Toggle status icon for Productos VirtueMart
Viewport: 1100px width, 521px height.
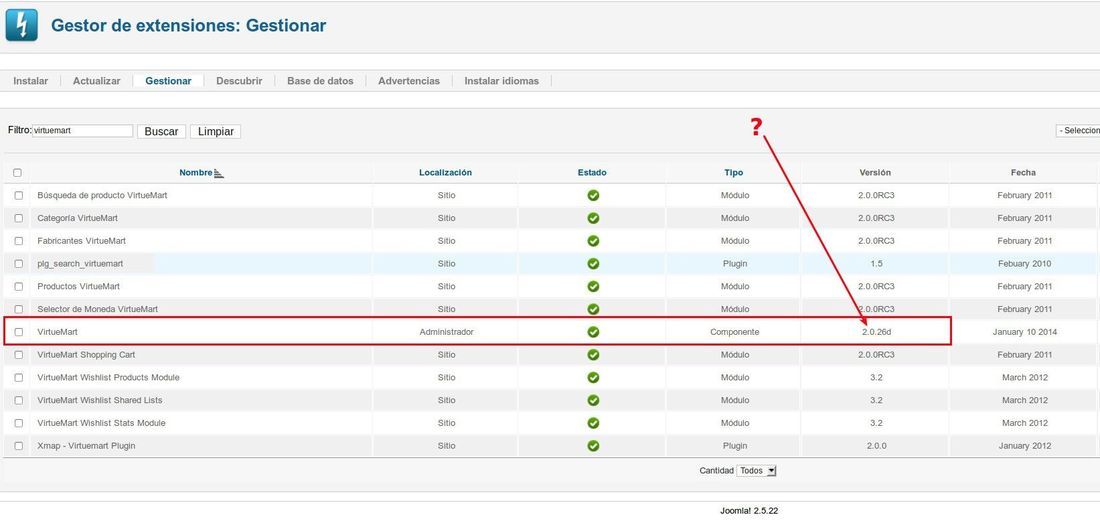(593, 287)
